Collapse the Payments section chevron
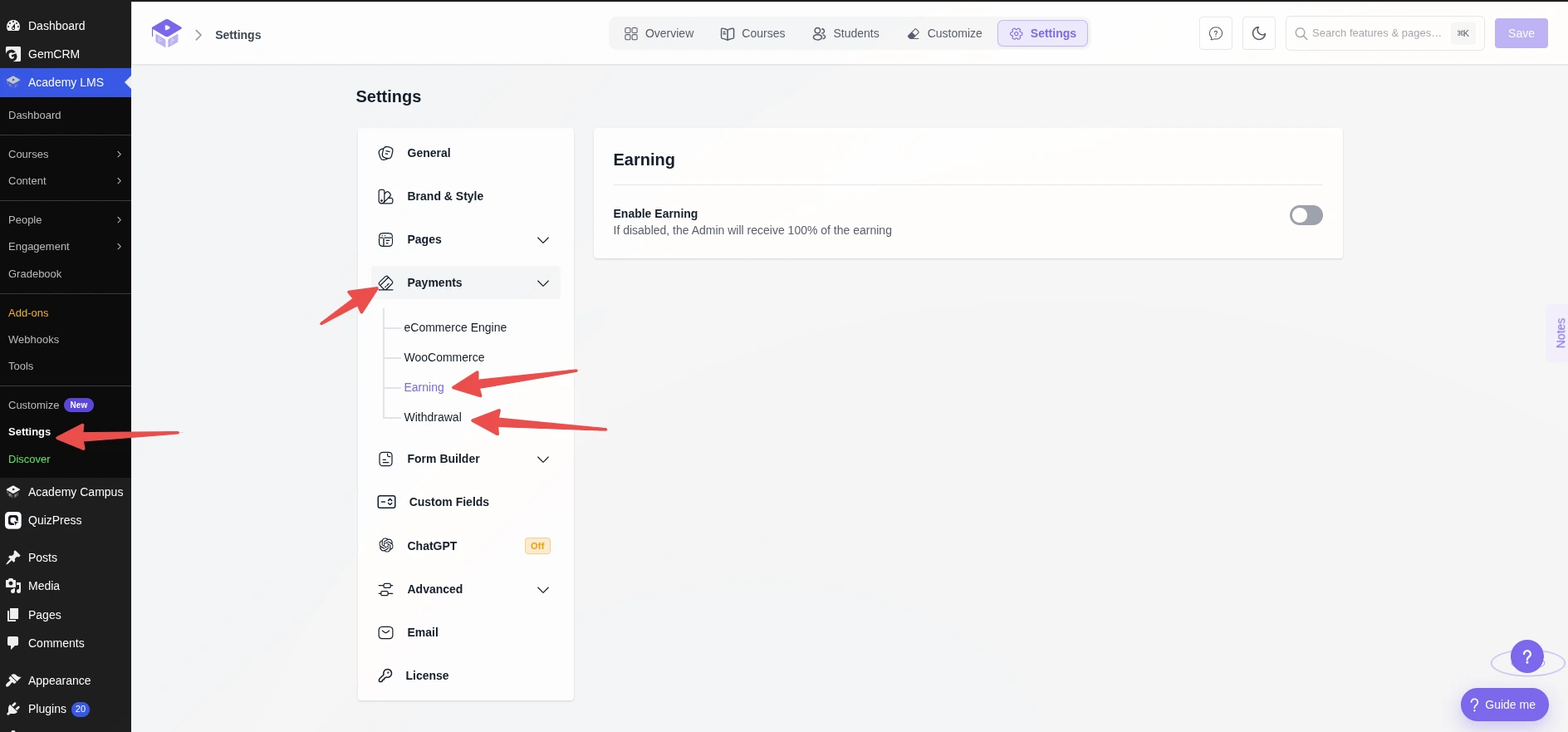This screenshot has height=732, width=1568. pos(543,283)
